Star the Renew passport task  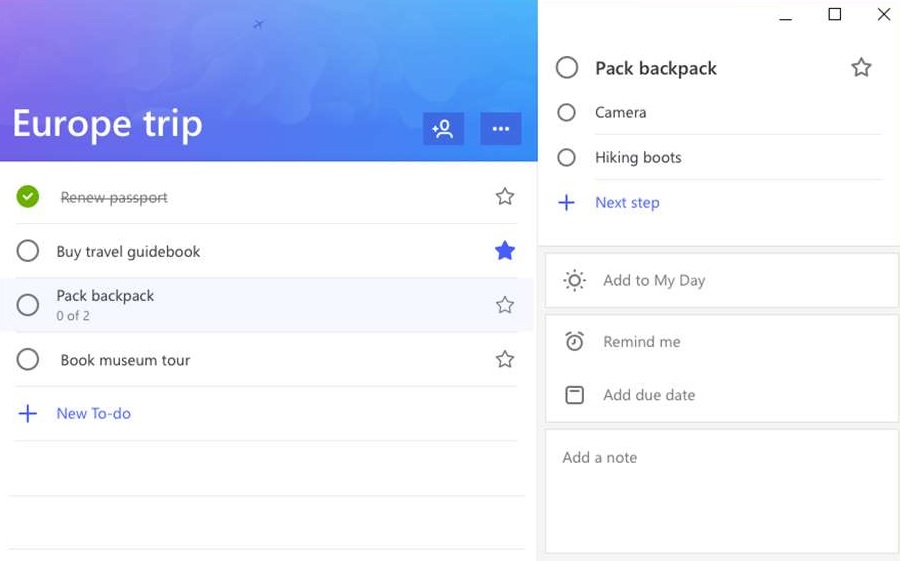505,197
